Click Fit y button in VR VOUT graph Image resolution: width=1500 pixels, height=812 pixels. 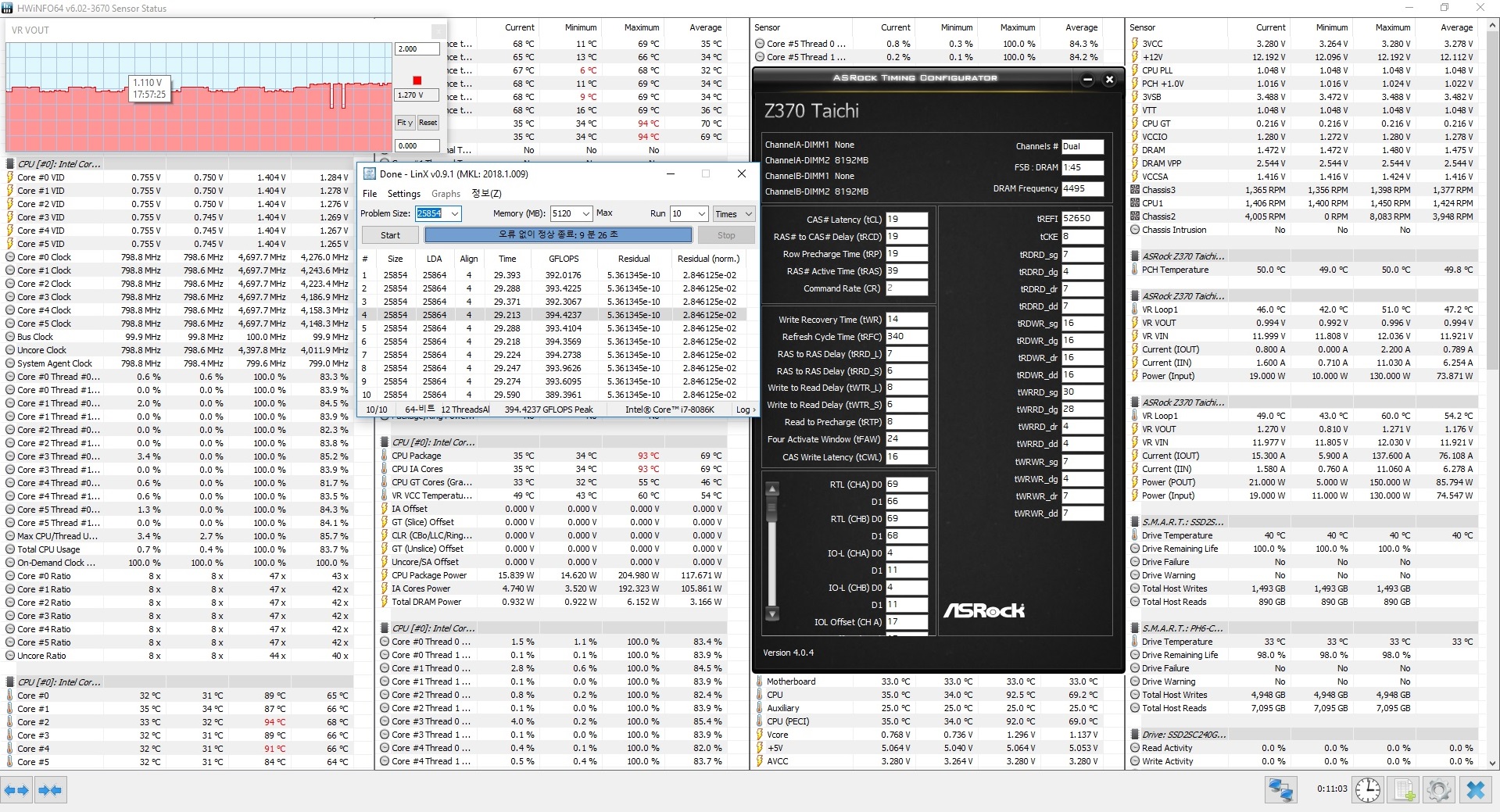click(x=404, y=123)
